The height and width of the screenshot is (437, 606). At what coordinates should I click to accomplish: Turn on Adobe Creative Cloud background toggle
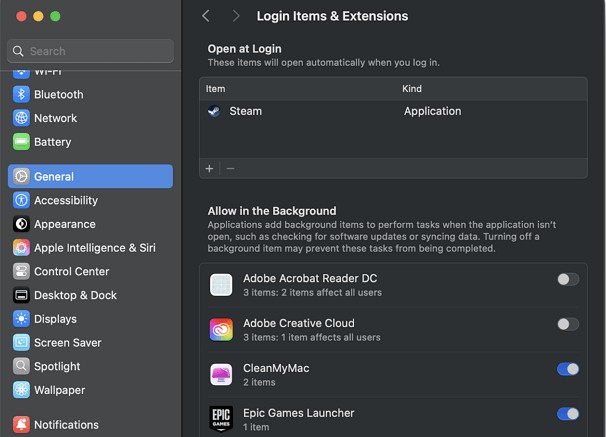(x=567, y=324)
